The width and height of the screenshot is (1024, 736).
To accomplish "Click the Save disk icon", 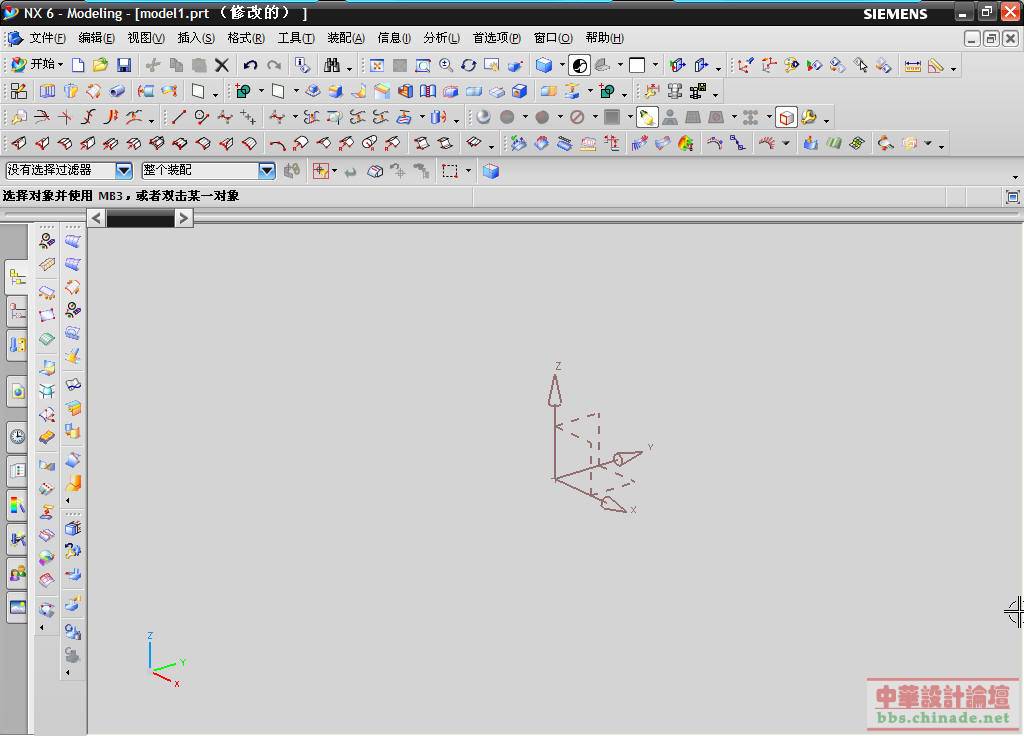I will 124,65.
